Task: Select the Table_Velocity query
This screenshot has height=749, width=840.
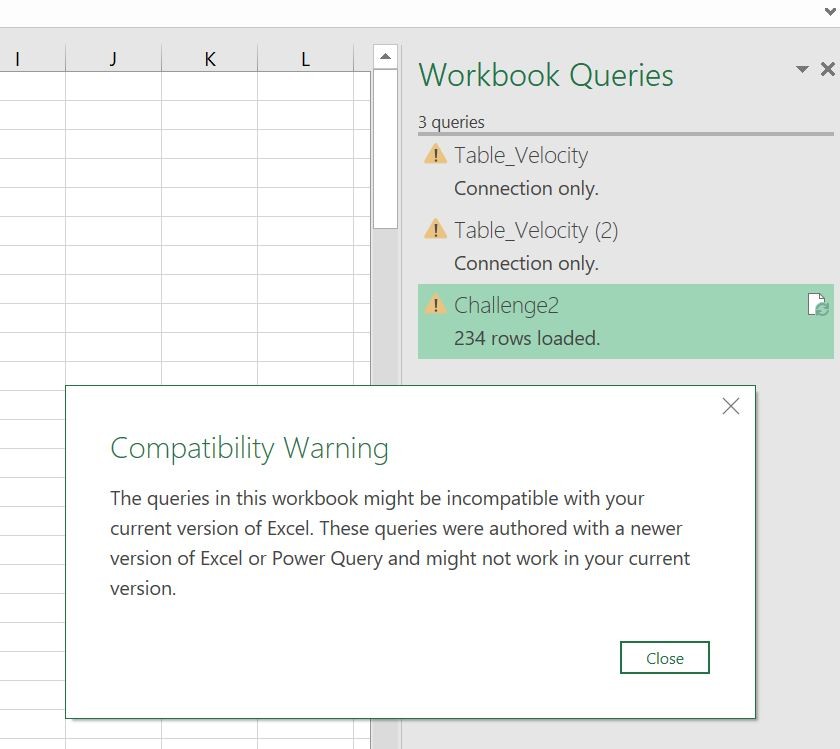Action: click(625, 171)
